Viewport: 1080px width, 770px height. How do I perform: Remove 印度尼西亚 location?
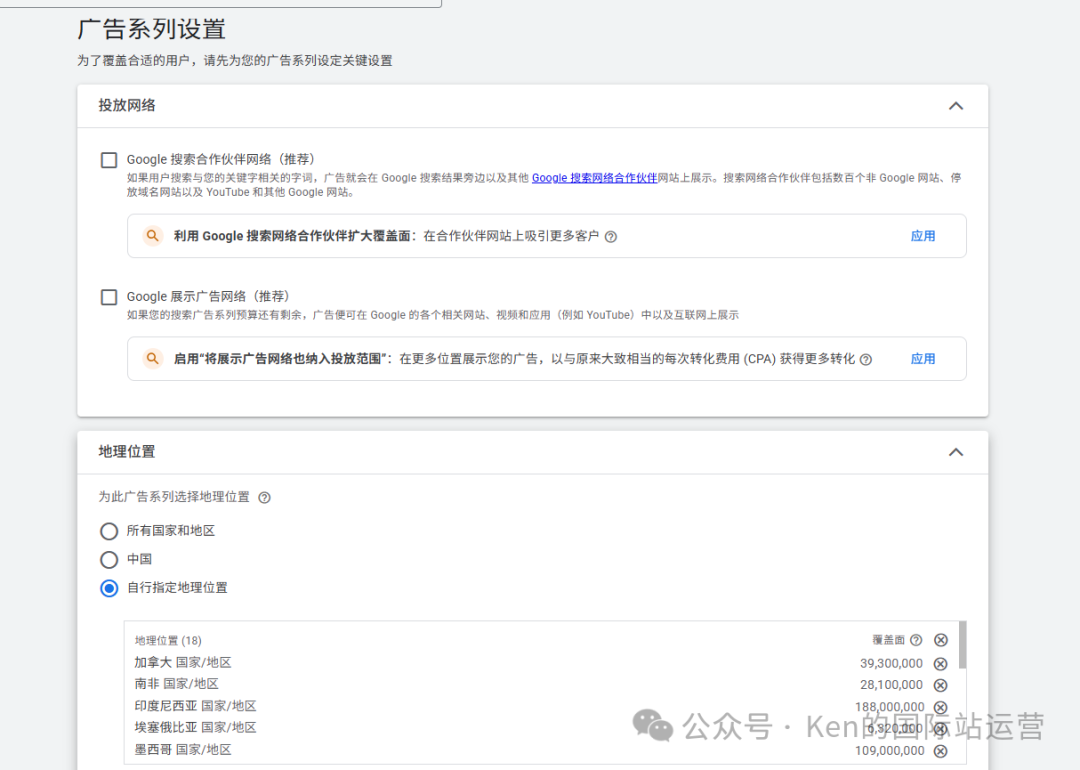[941, 707]
